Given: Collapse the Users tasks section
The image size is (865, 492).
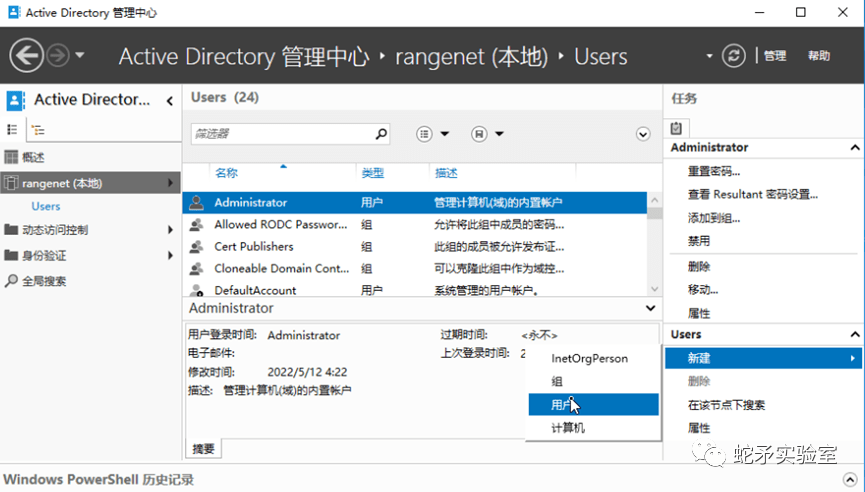Looking at the screenshot, I should 855,334.
